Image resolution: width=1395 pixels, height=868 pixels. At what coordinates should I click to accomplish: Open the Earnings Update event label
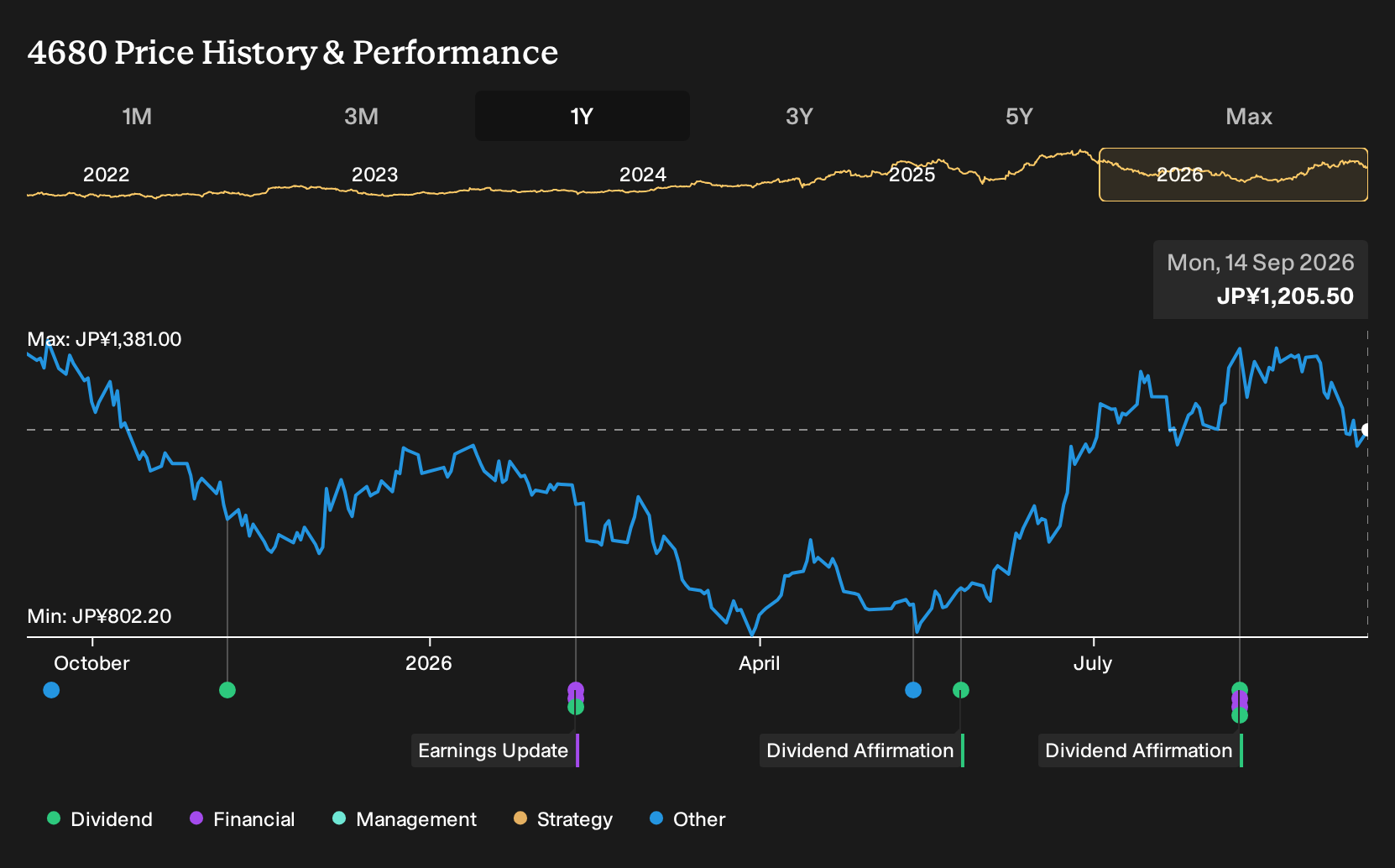(x=495, y=750)
